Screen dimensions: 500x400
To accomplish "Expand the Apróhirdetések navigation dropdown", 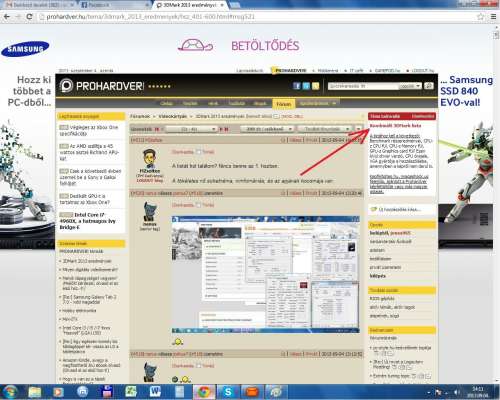I will [317, 104].
